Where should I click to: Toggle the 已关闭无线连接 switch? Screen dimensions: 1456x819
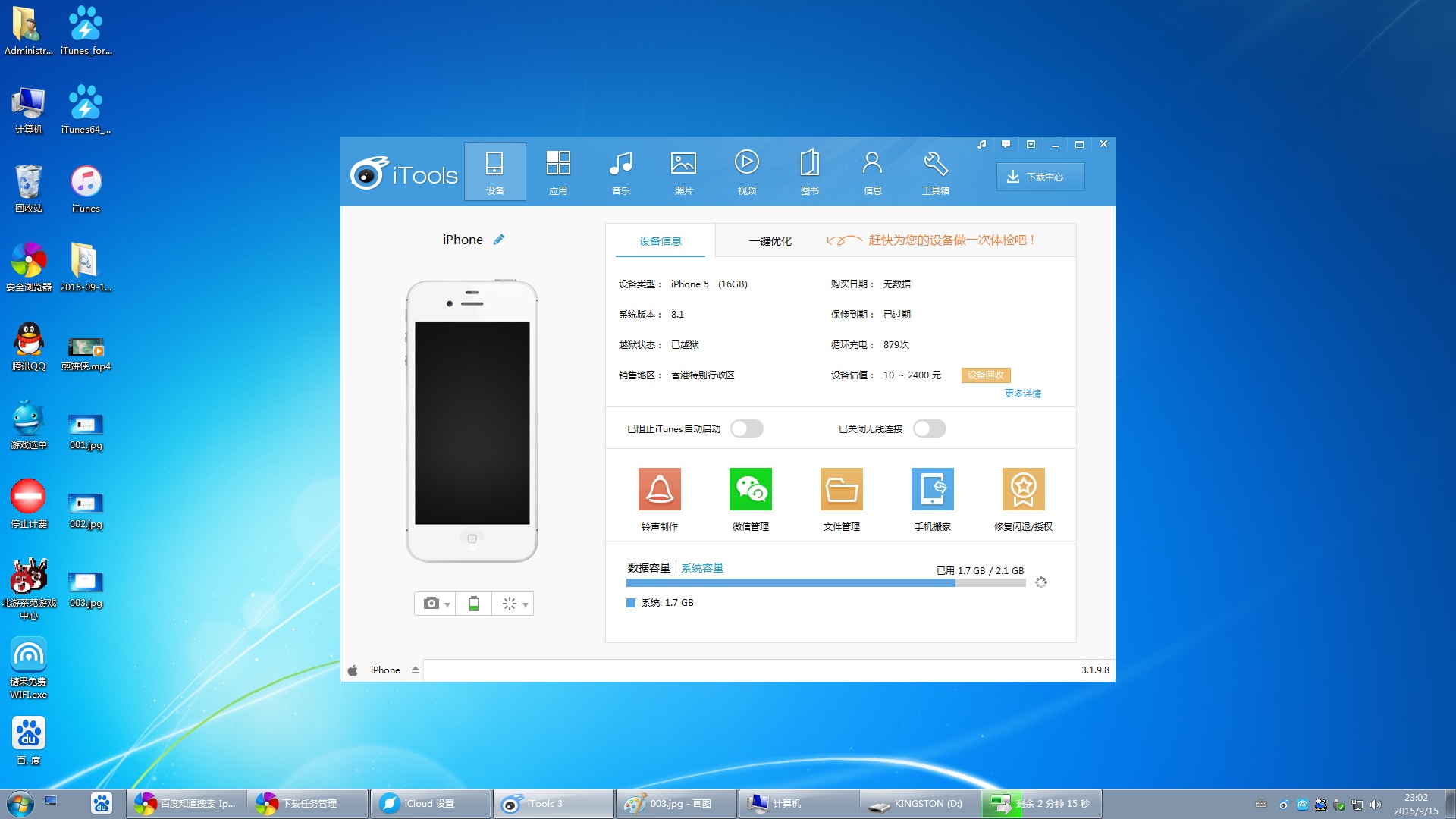929,429
